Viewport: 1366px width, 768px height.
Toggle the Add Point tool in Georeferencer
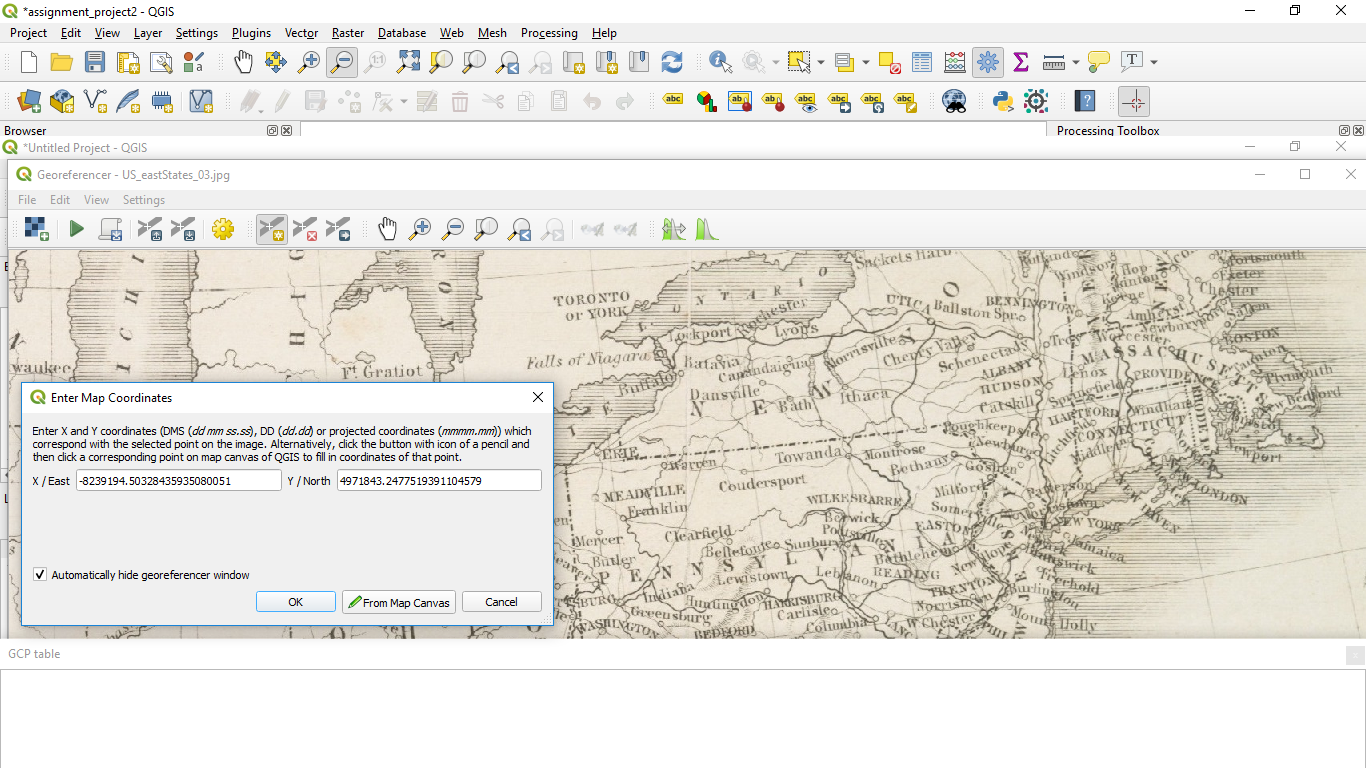tap(272, 229)
